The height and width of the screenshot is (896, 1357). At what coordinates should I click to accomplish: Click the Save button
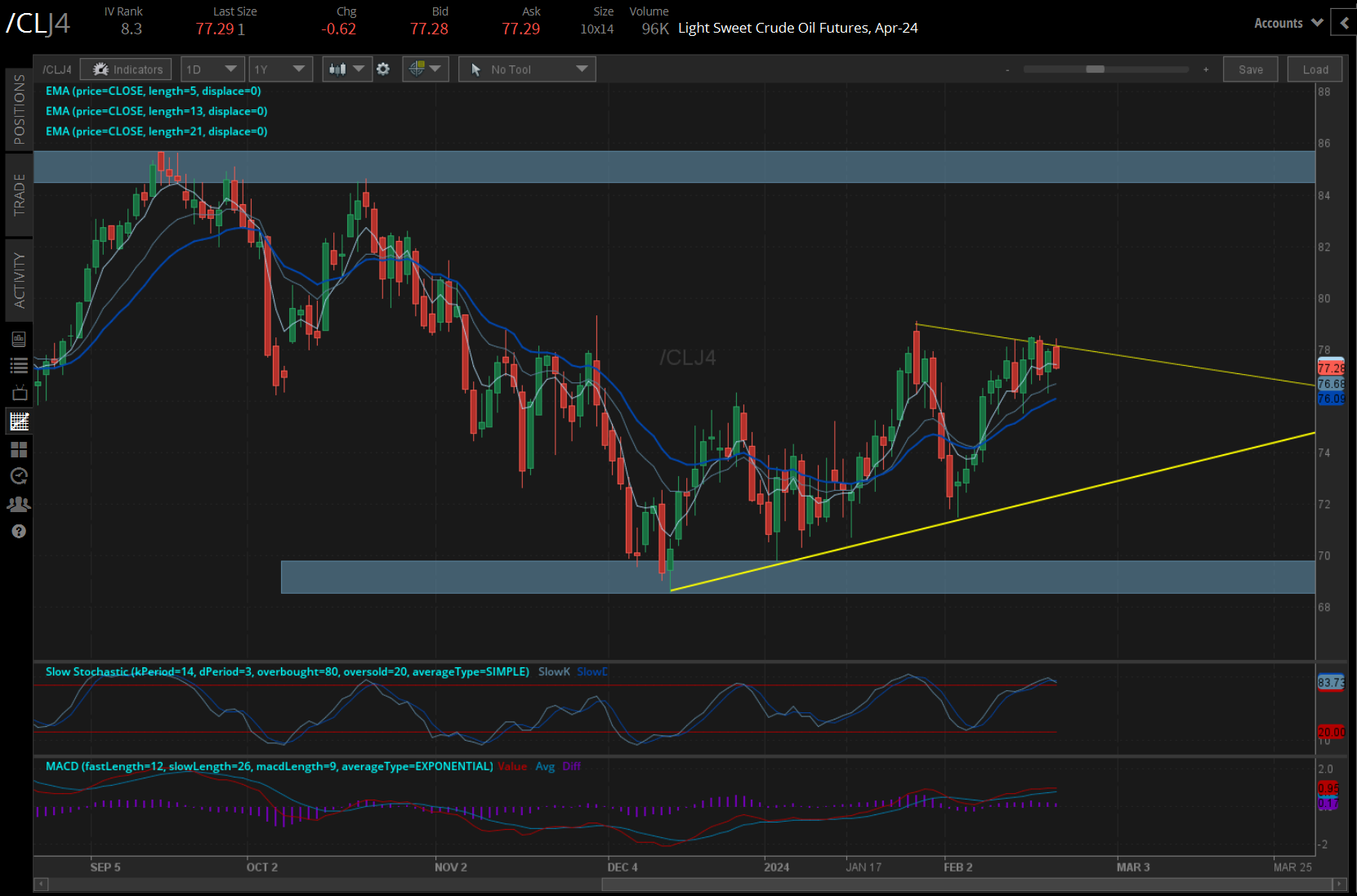pyautogui.click(x=1250, y=69)
